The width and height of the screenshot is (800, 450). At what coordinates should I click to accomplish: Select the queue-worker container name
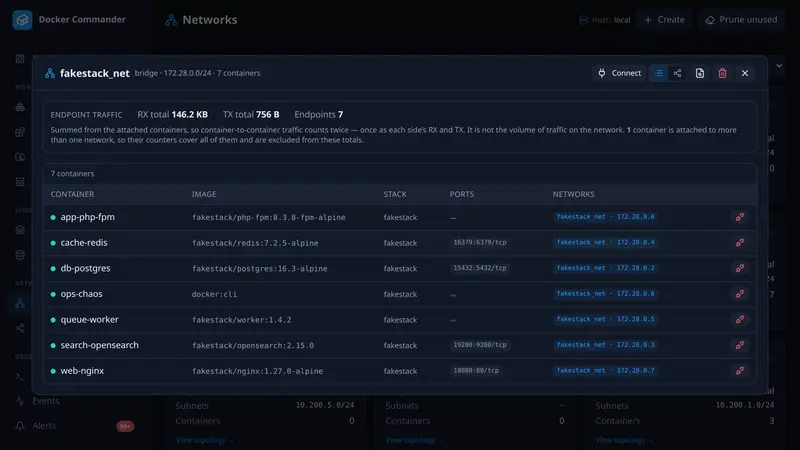[89, 319]
